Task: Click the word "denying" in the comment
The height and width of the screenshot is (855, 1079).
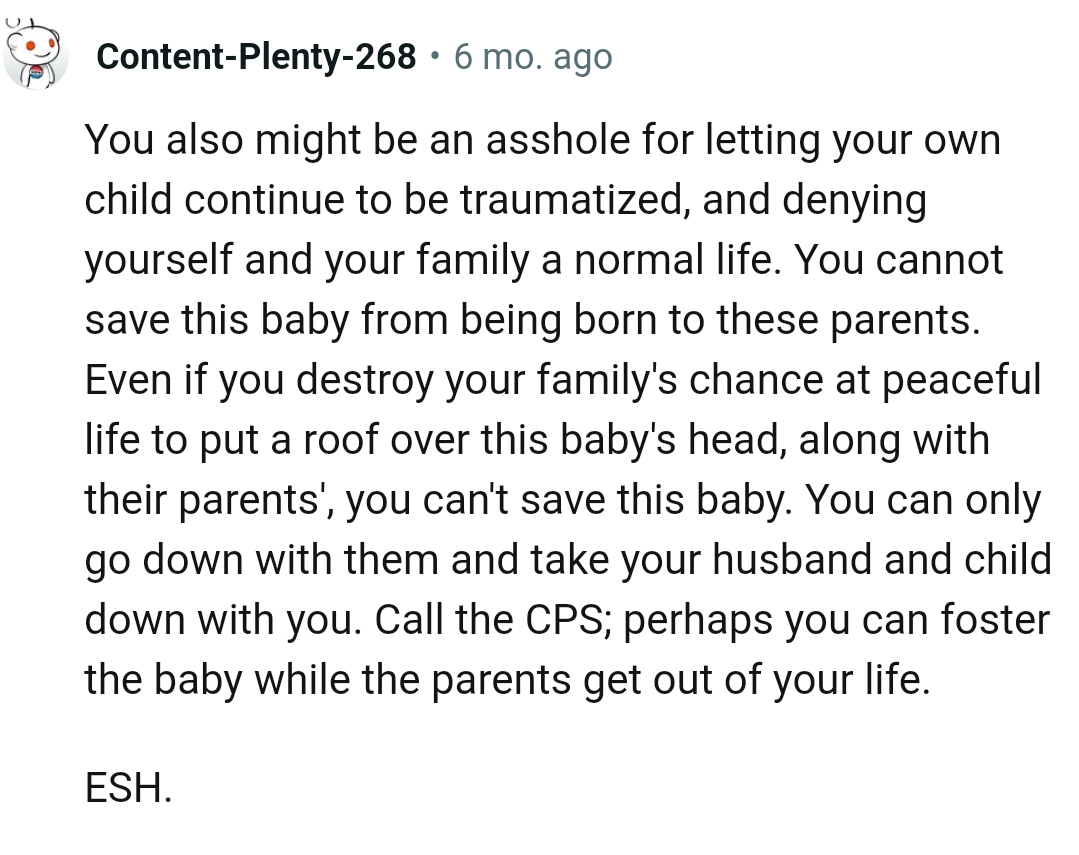Action: [x=855, y=200]
